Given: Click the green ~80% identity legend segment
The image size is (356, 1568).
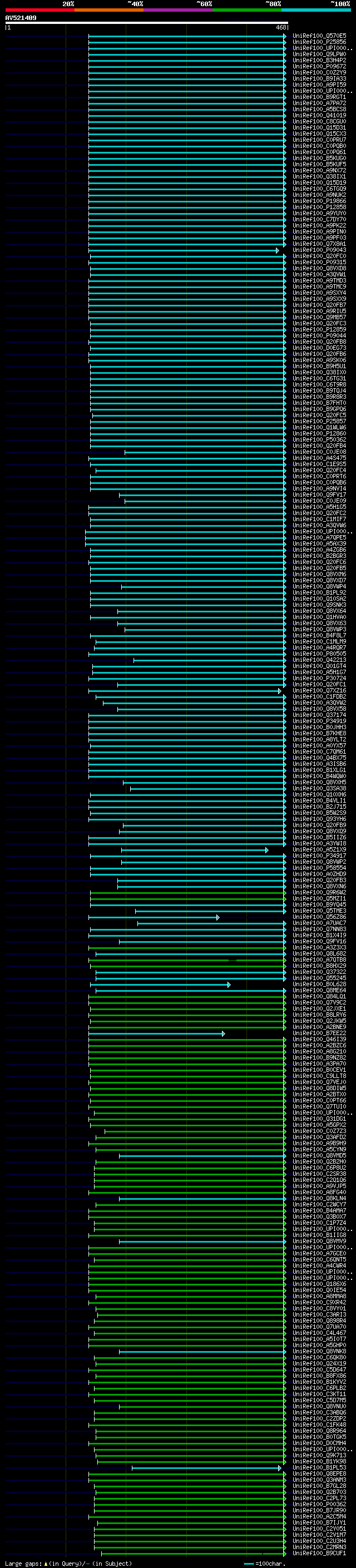Looking at the screenshot, I should (247, 10).
